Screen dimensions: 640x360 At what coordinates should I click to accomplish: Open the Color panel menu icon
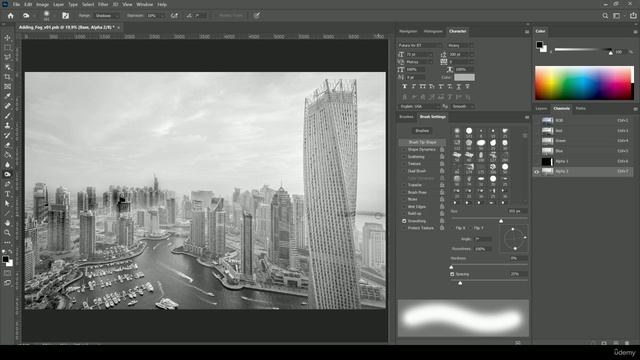(635, 31)
